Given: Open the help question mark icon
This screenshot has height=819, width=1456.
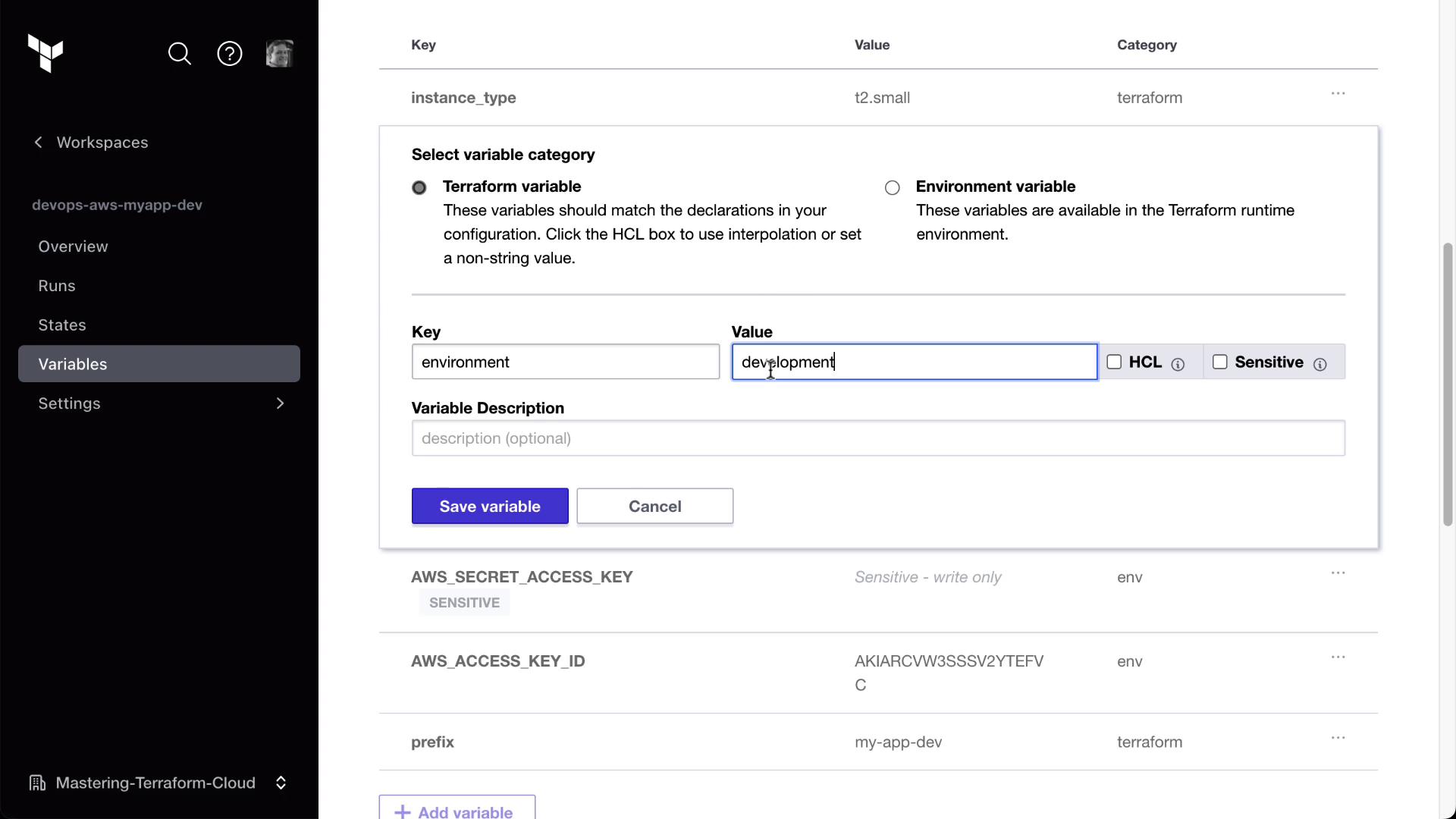Looking at the screenshot, I should [x=230, y=54].
